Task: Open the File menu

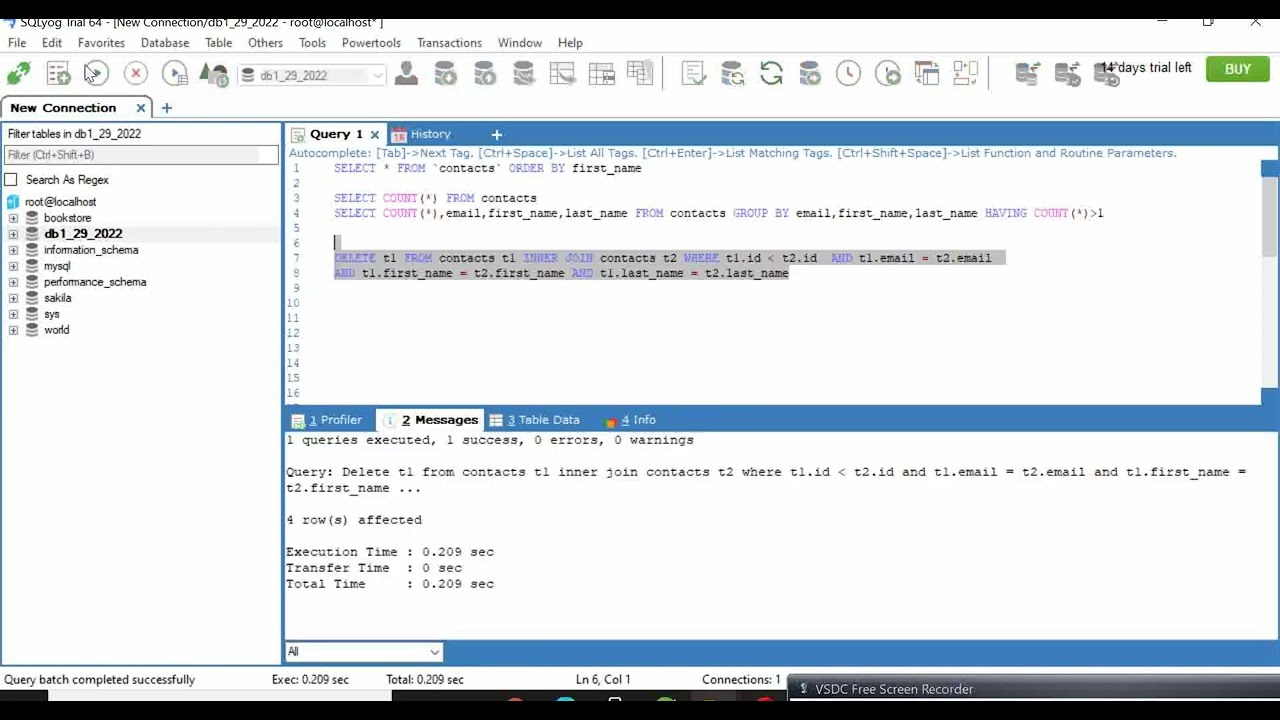Action: tap(17, 43)
